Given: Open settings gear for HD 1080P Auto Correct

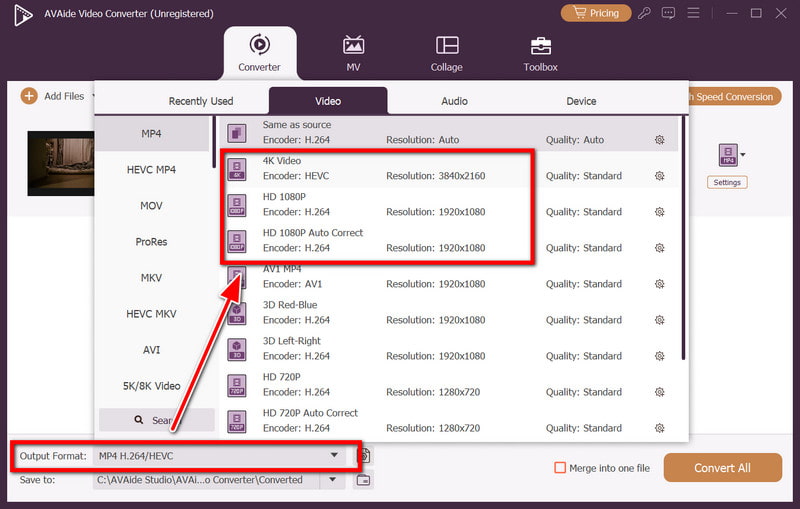Looking at the screenshot, I should pyautogui.click(x=660, y=248).
